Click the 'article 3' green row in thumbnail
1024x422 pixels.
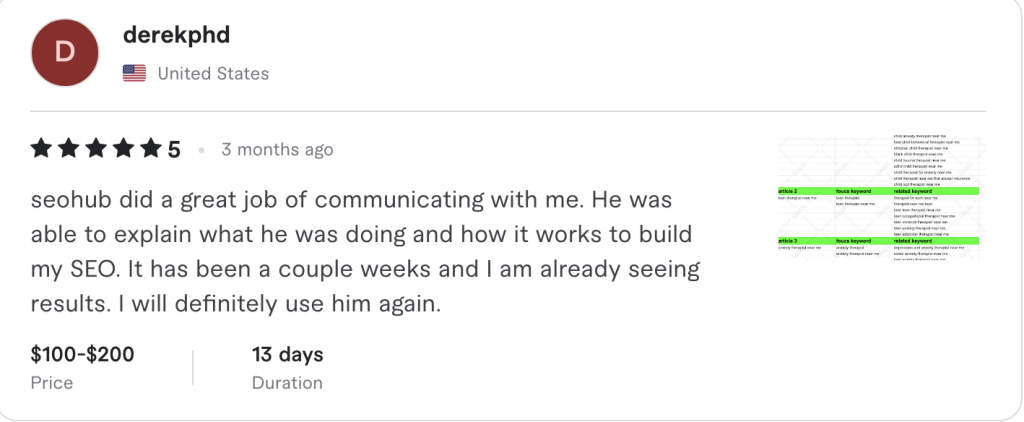pos(878,241)
